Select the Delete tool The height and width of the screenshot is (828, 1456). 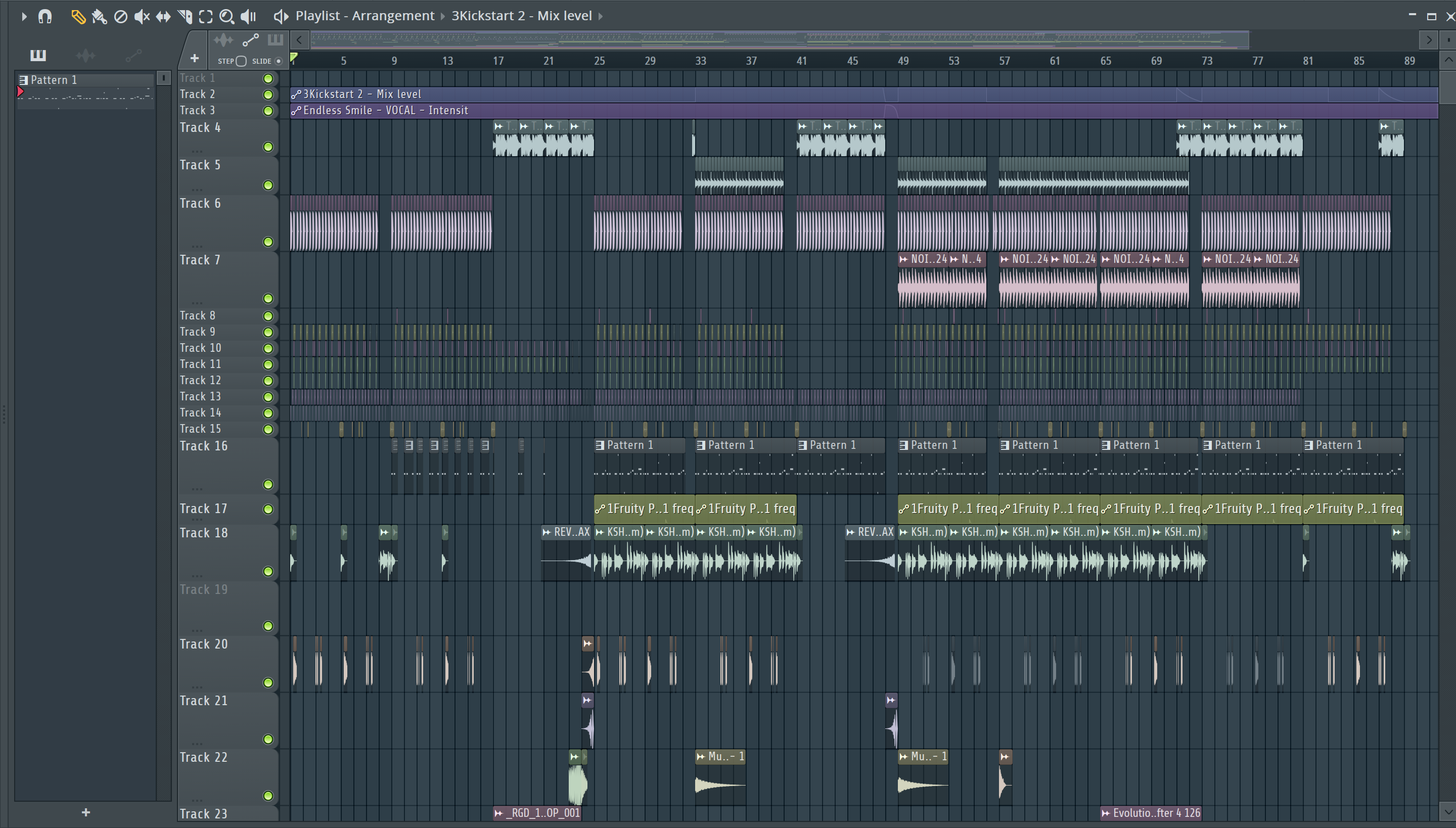[x=120, y=17]
